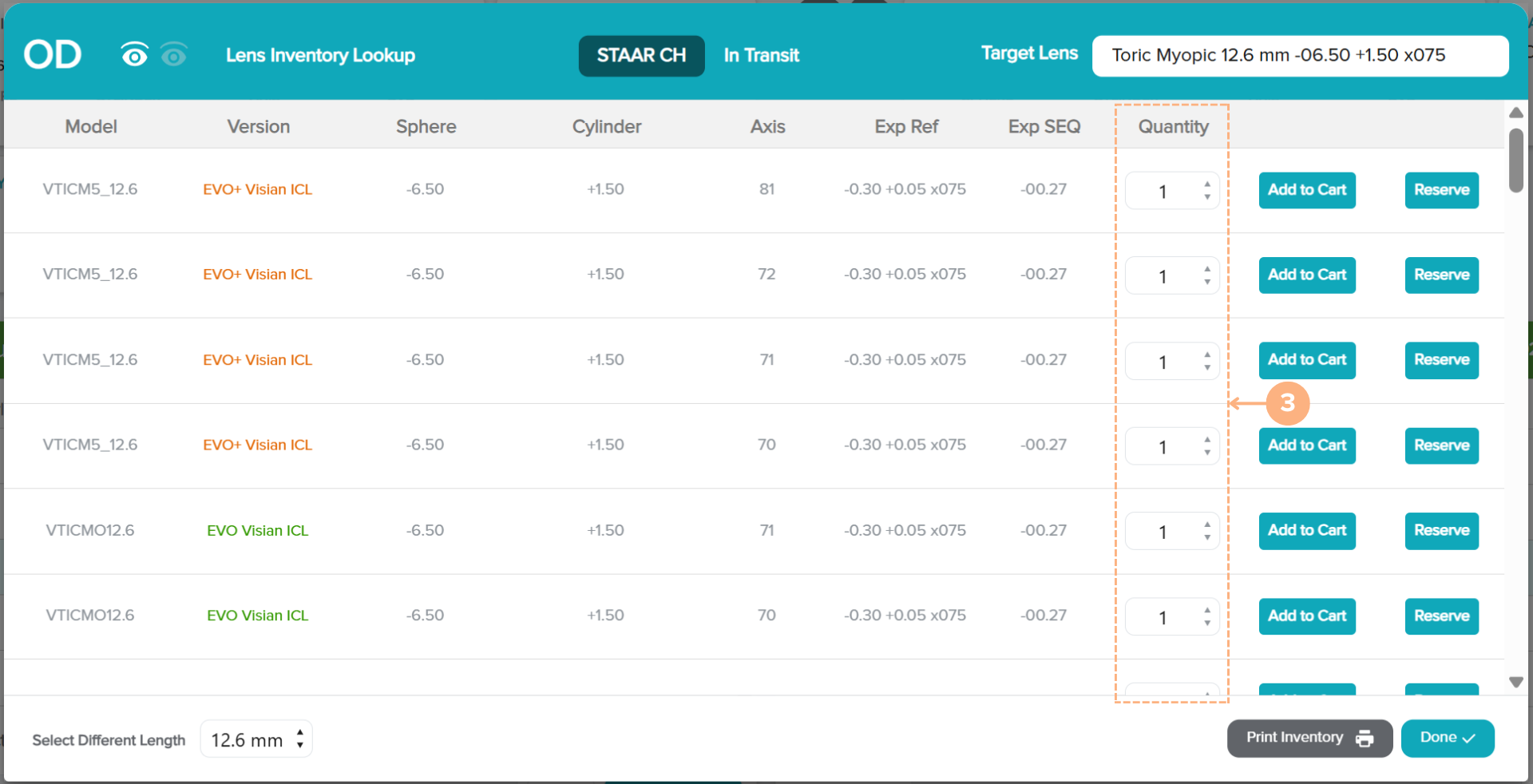Switch to the STAAR CH tab
1533x784 pixels.
tap(641, 56)
